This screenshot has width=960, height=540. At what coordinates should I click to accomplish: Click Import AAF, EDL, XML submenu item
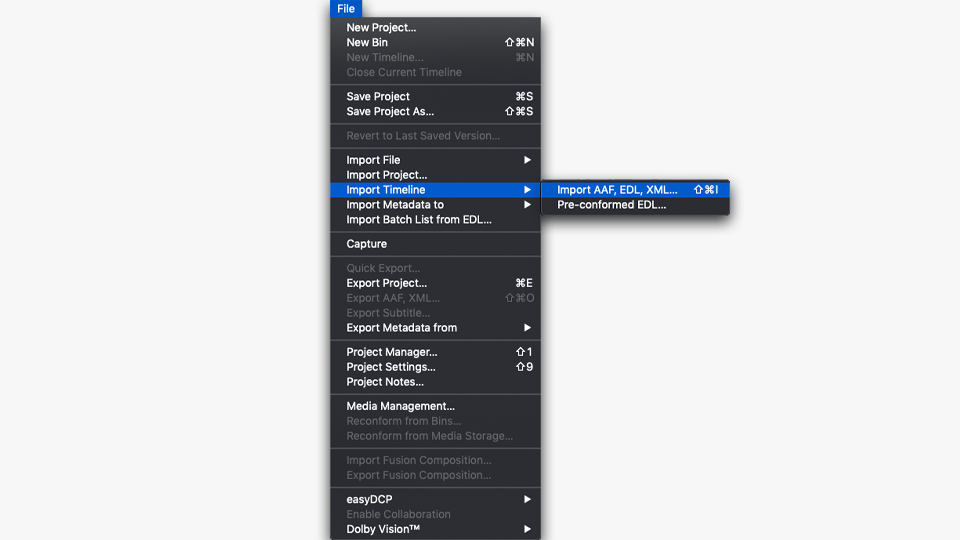pos(617,190)
